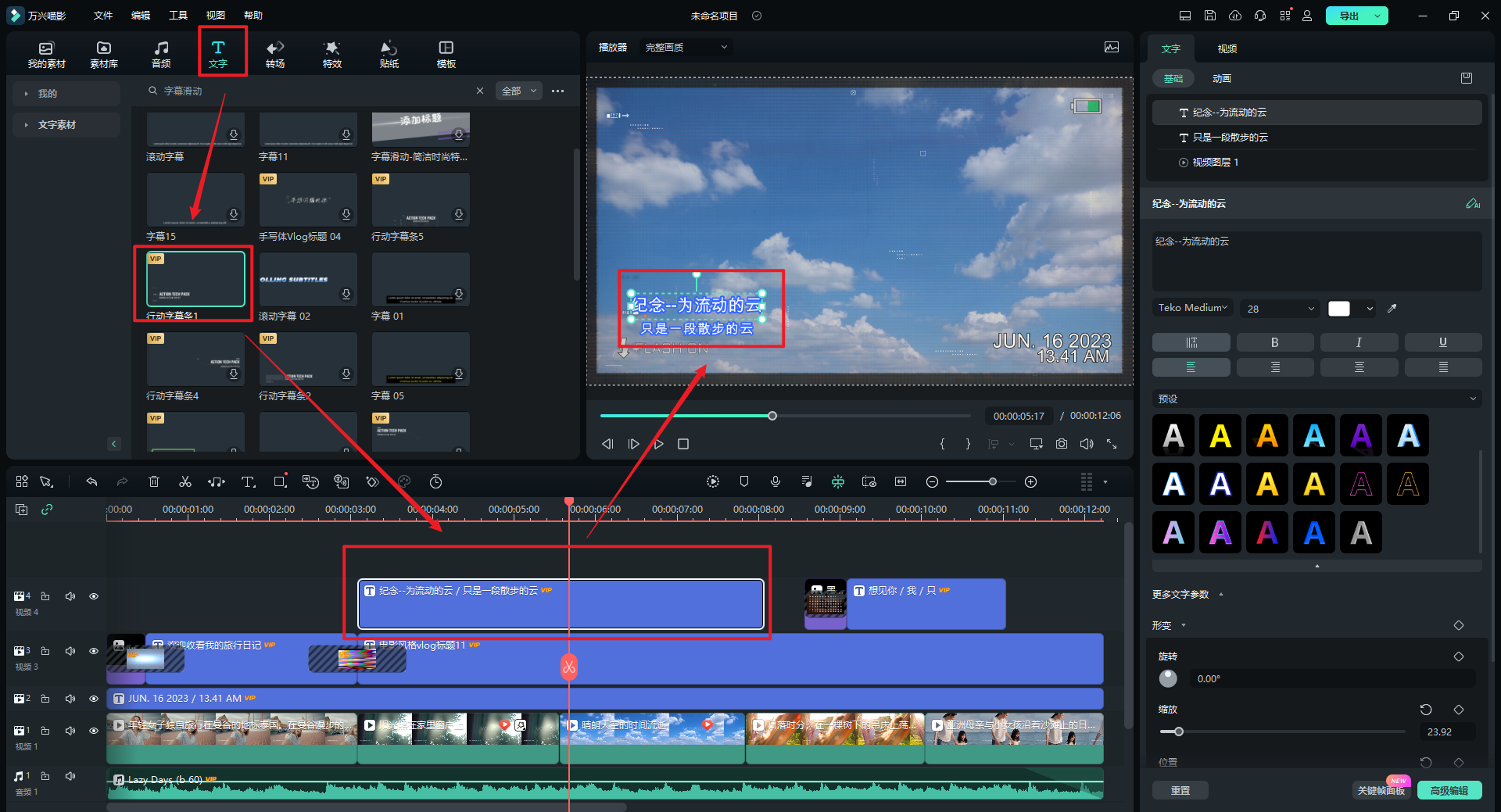Click the voiceover microphone icon
This screenshot has height=812, width=1501.
tap(775, 481)
